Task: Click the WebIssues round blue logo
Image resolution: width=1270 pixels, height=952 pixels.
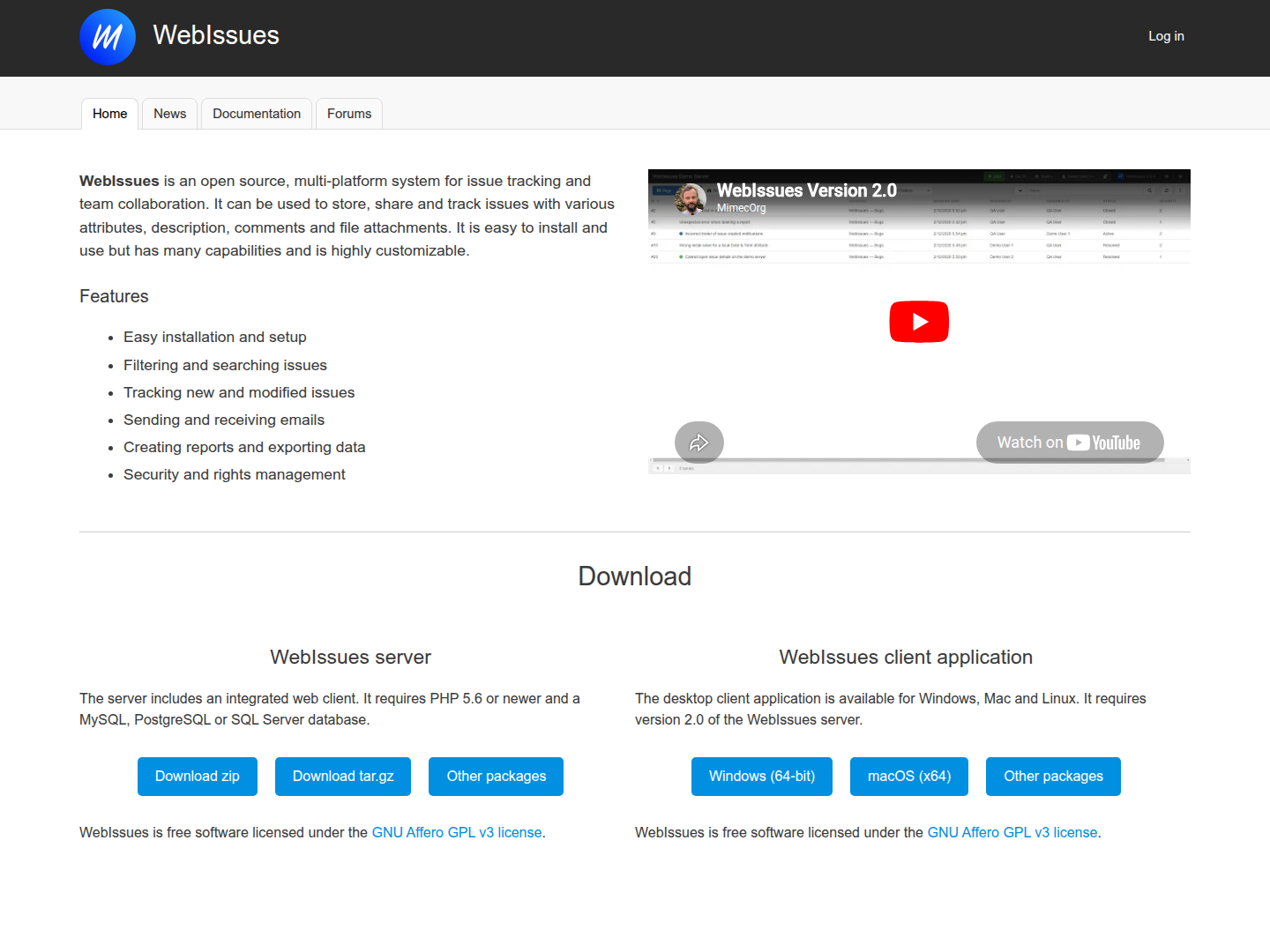Action: pyautogui.click(x=108, y=37)
